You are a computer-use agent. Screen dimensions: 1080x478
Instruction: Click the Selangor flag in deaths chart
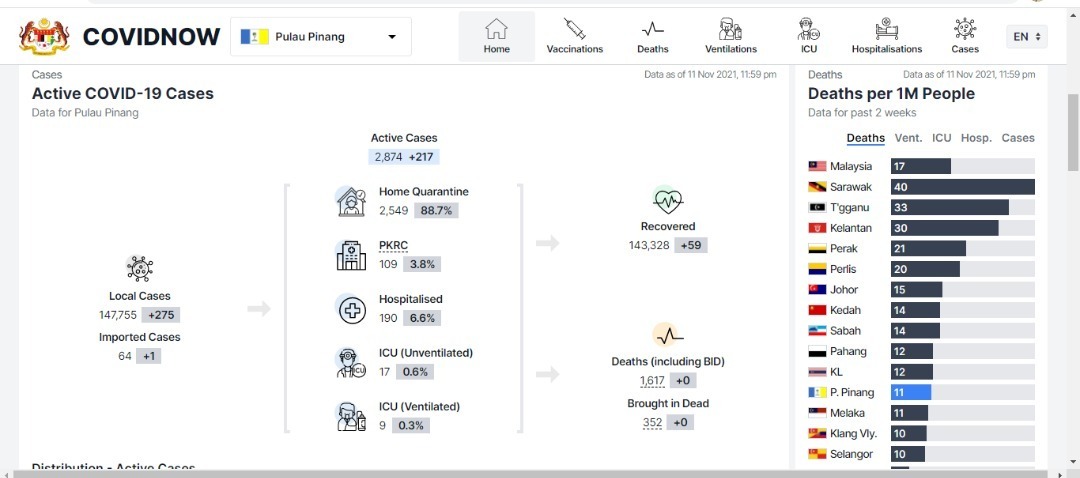tap(817, 454)
